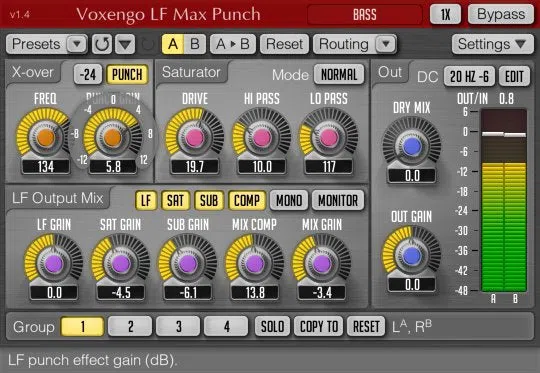540x373 pixels.
Task: Click the purple MIX COMP knob
Action: (x=255, y=264)
